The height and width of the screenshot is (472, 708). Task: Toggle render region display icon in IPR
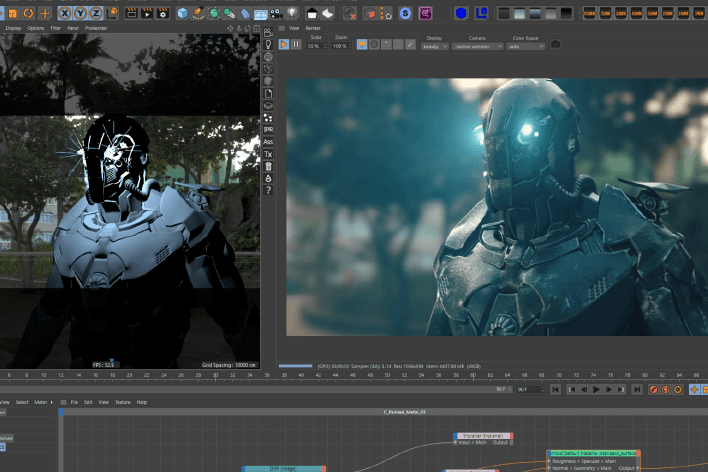point(362,44)
